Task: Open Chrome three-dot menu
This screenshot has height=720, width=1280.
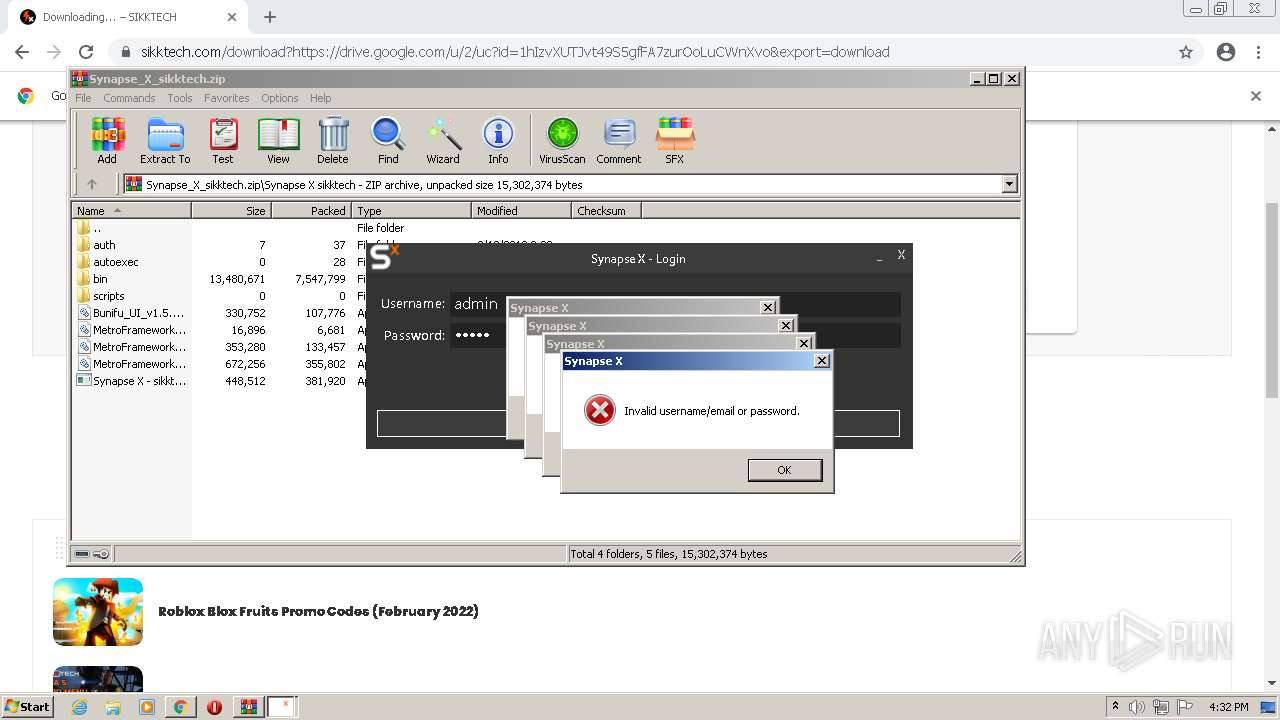Action: coord(1259,52)
